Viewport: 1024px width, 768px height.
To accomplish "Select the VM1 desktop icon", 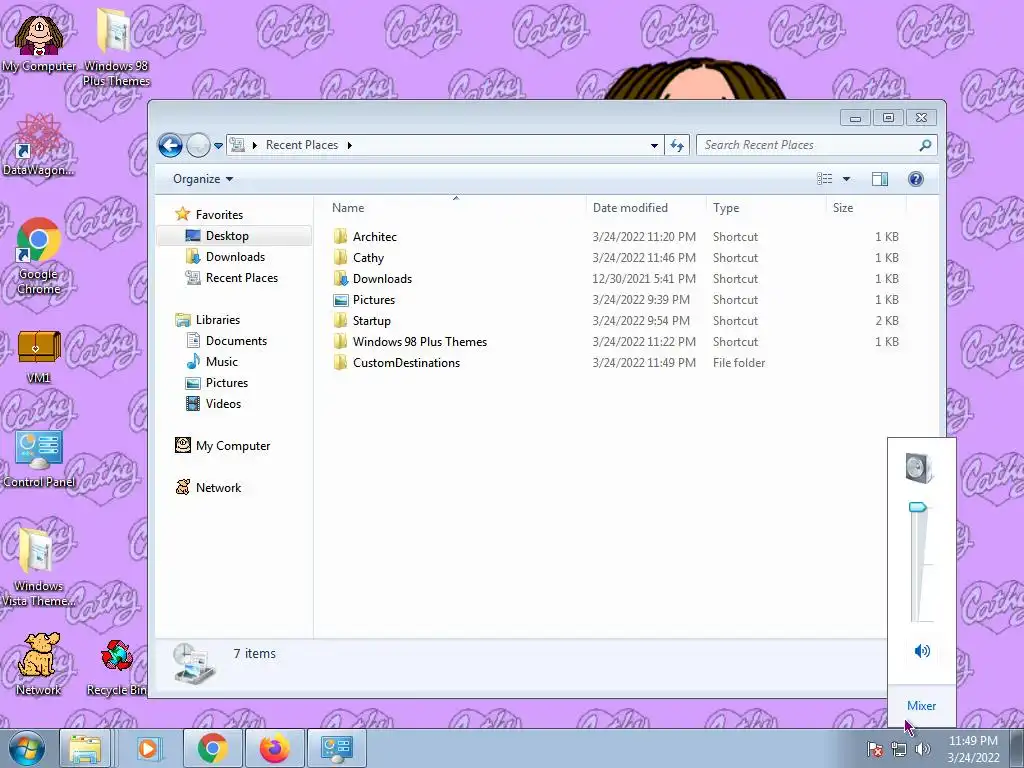I will point(39,357).
